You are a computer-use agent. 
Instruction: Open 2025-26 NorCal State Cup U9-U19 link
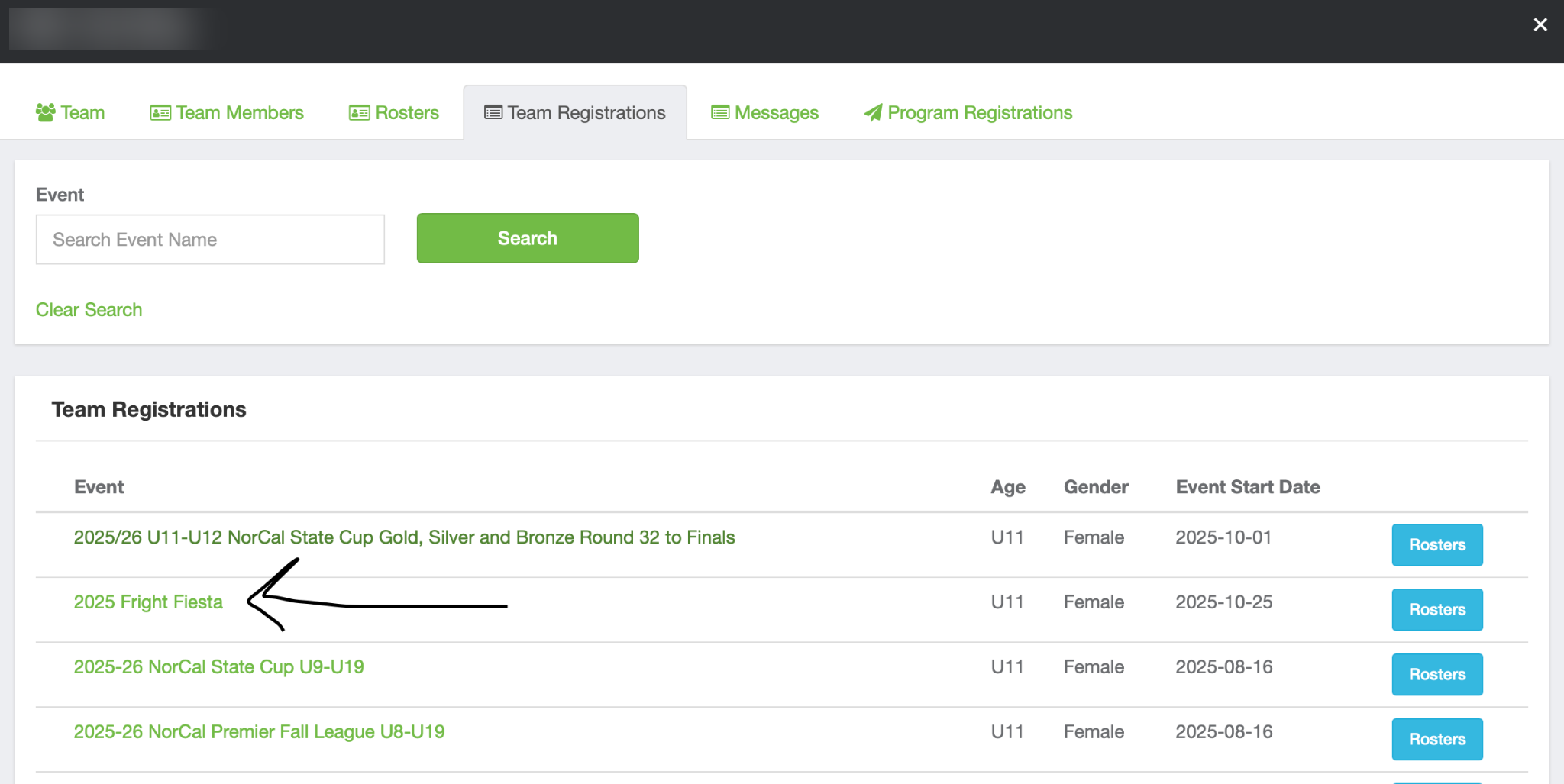pyautogui.click(x=218, y=667)
